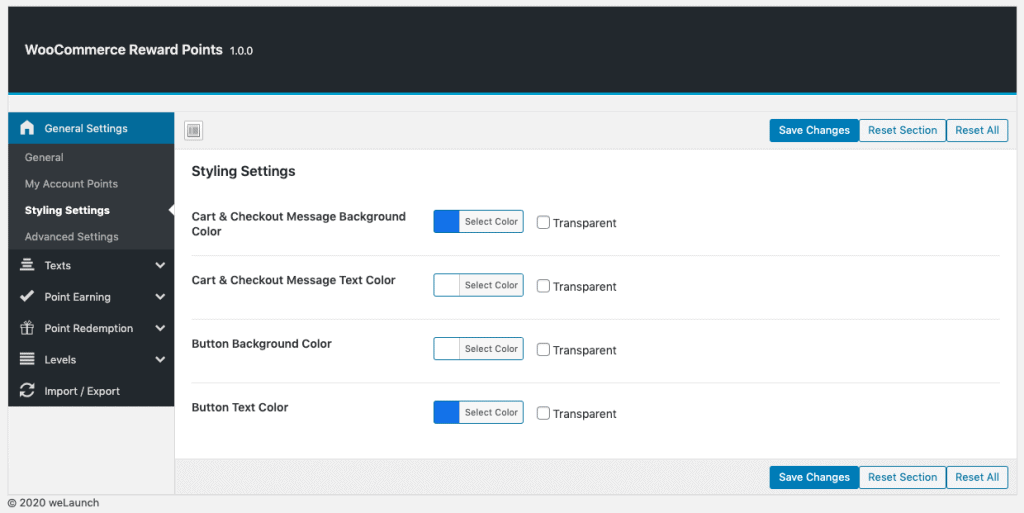Click the Import / Export refresh icon
The width and height of the screenshot is (1024, 513).
(x=27, y=390)
